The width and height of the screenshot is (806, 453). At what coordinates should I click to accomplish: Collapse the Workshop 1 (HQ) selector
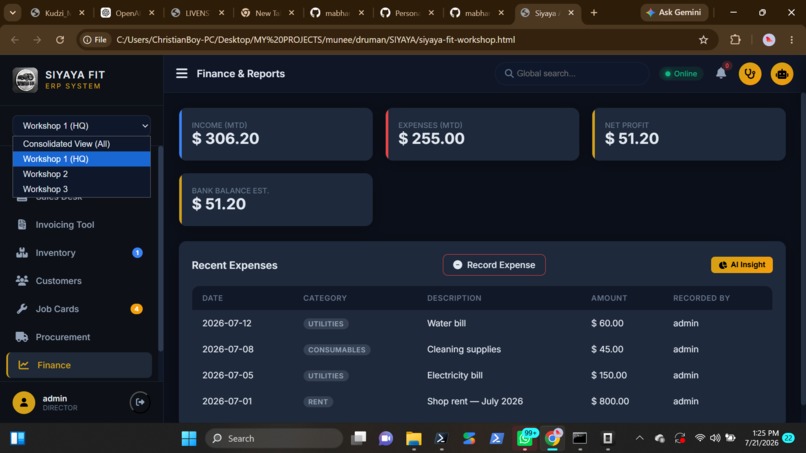[x=82, y=125]
